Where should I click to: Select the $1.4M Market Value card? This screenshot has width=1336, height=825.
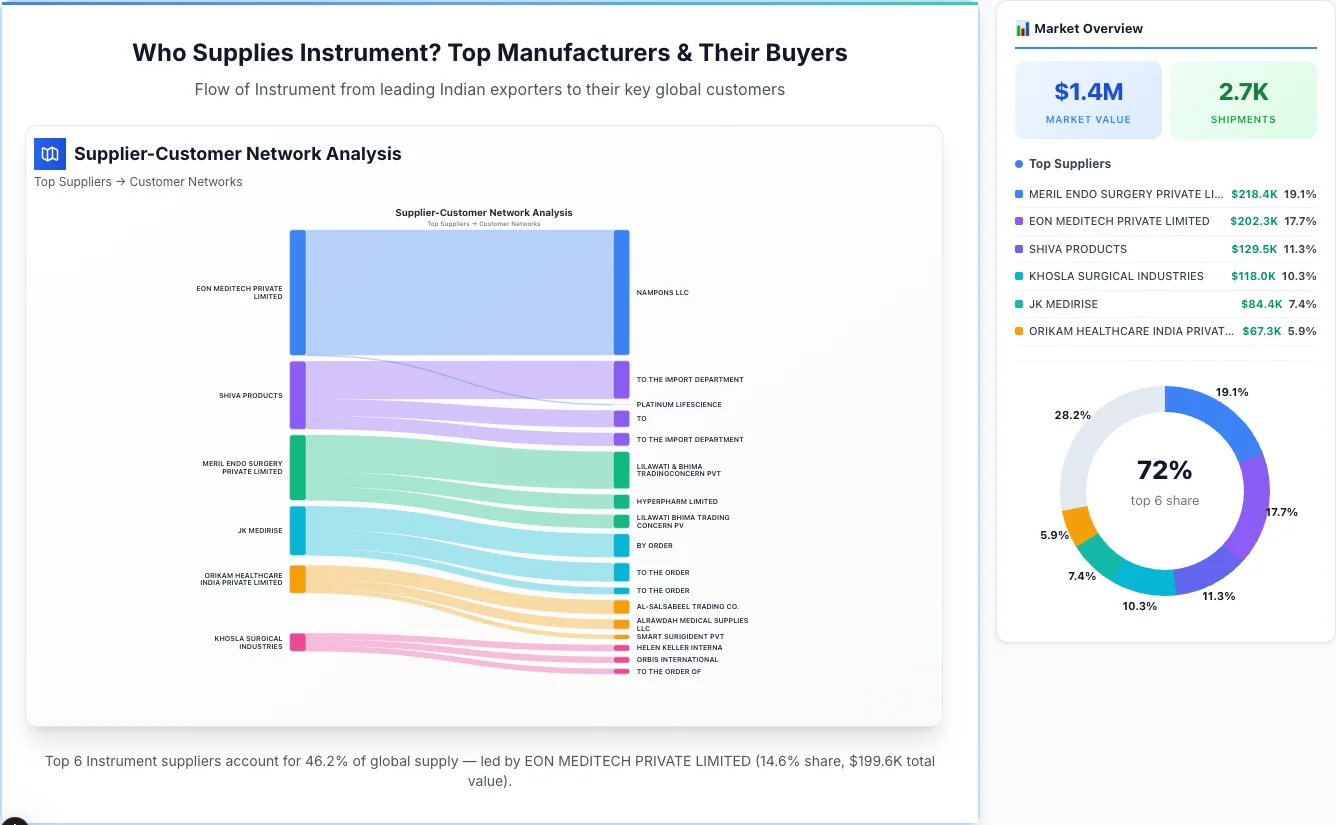1088,99
